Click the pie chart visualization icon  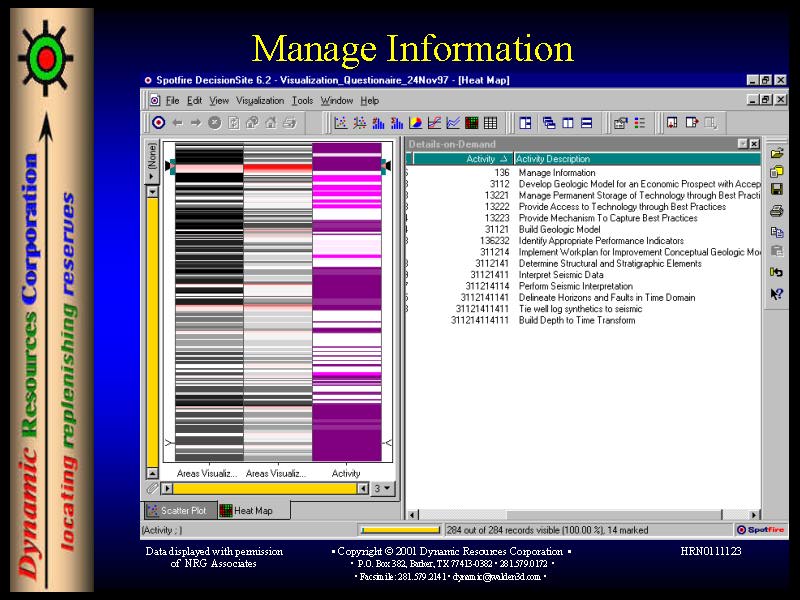(x=414, y=123)
